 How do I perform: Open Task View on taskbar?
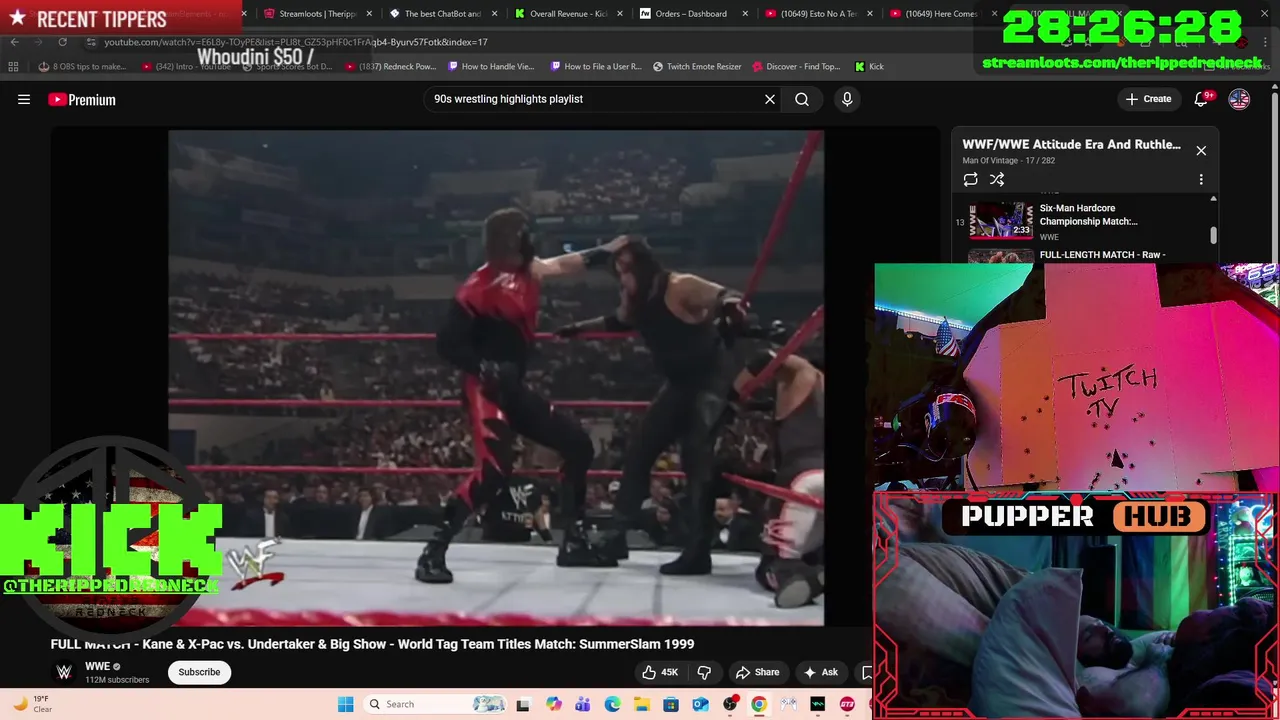[x=523, y=704]
